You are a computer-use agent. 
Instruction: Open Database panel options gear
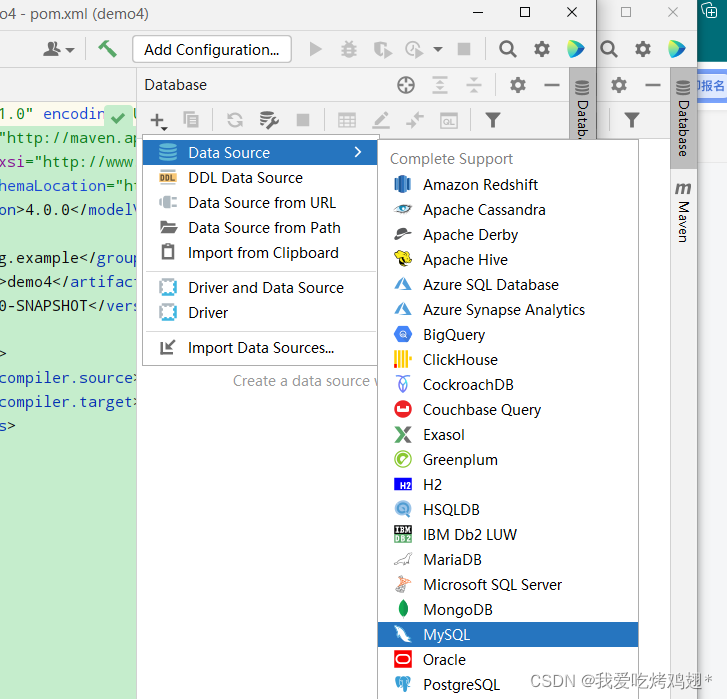517,85
